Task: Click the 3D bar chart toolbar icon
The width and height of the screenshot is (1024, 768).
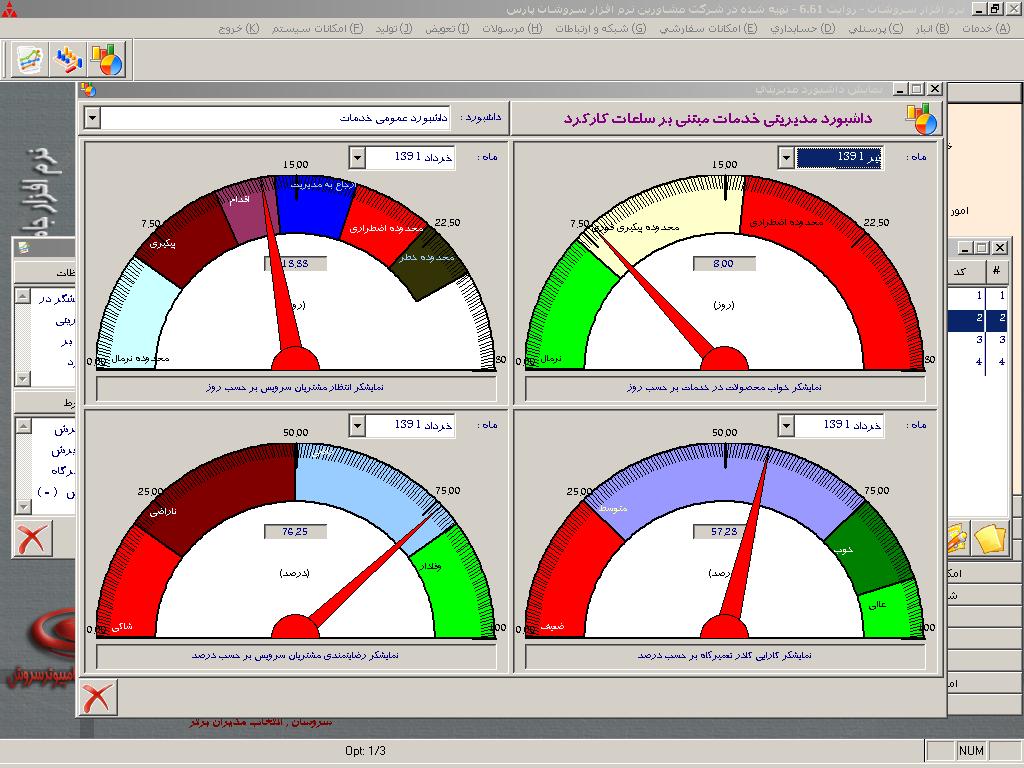Action: pos(68,60)
